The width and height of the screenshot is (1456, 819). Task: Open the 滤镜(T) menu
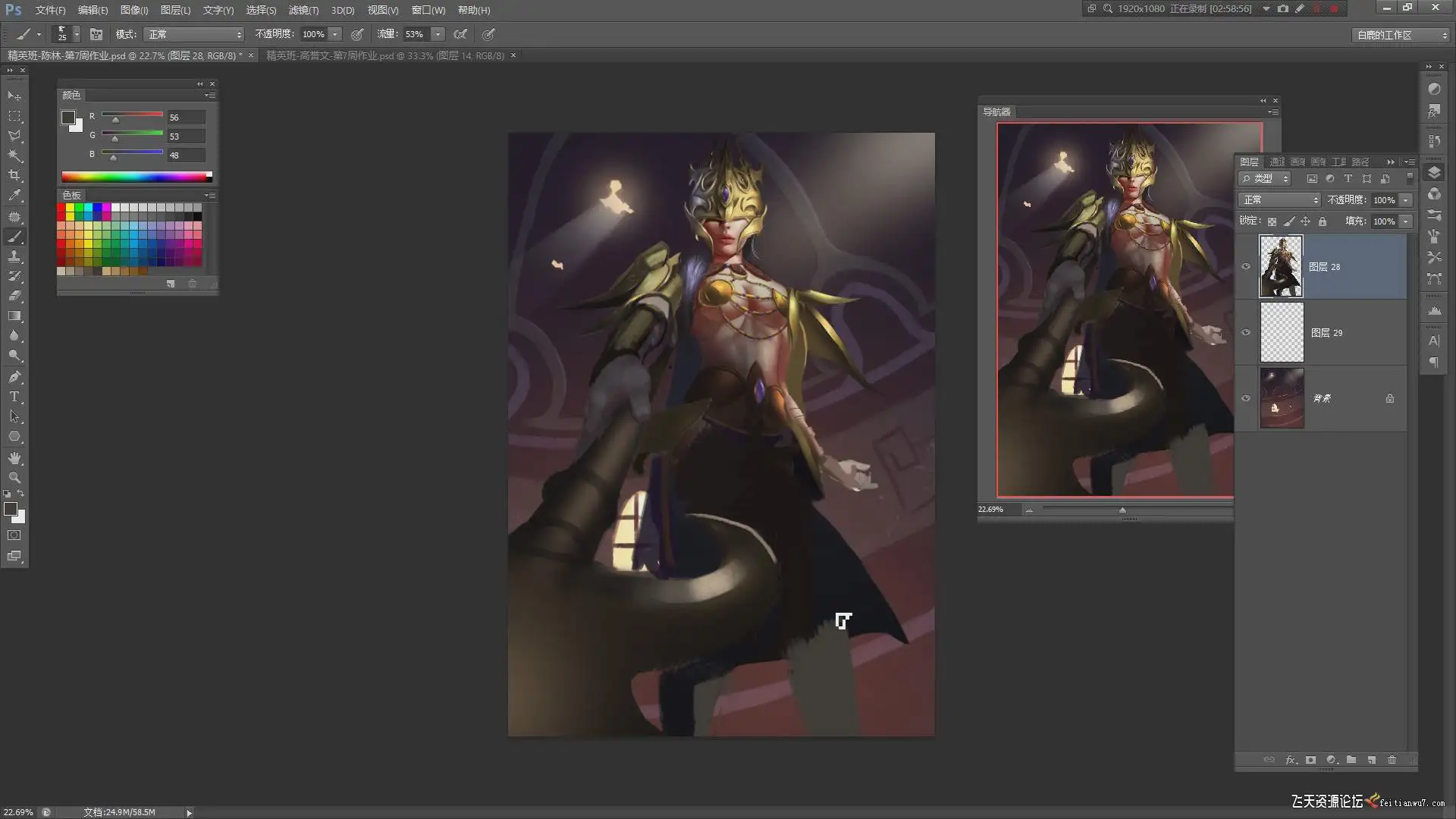tap(303, 10)
